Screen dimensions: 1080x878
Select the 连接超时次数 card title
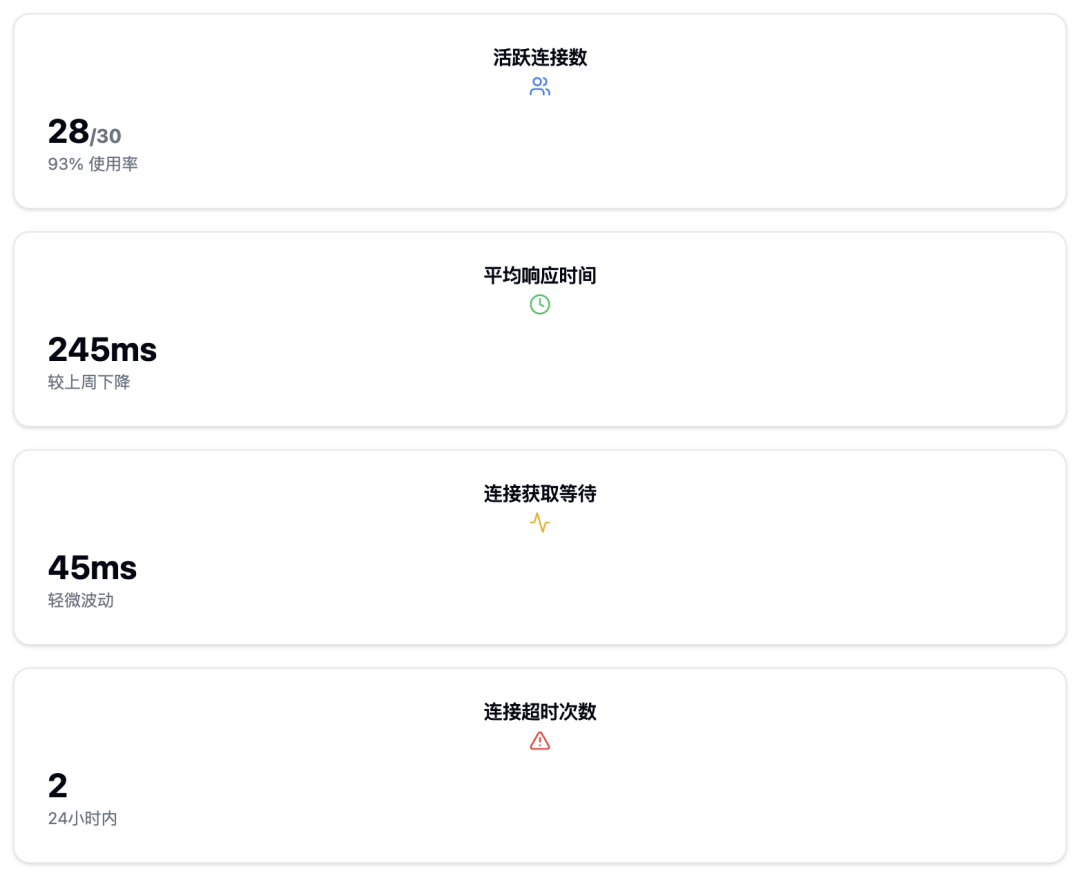(540, 712)
